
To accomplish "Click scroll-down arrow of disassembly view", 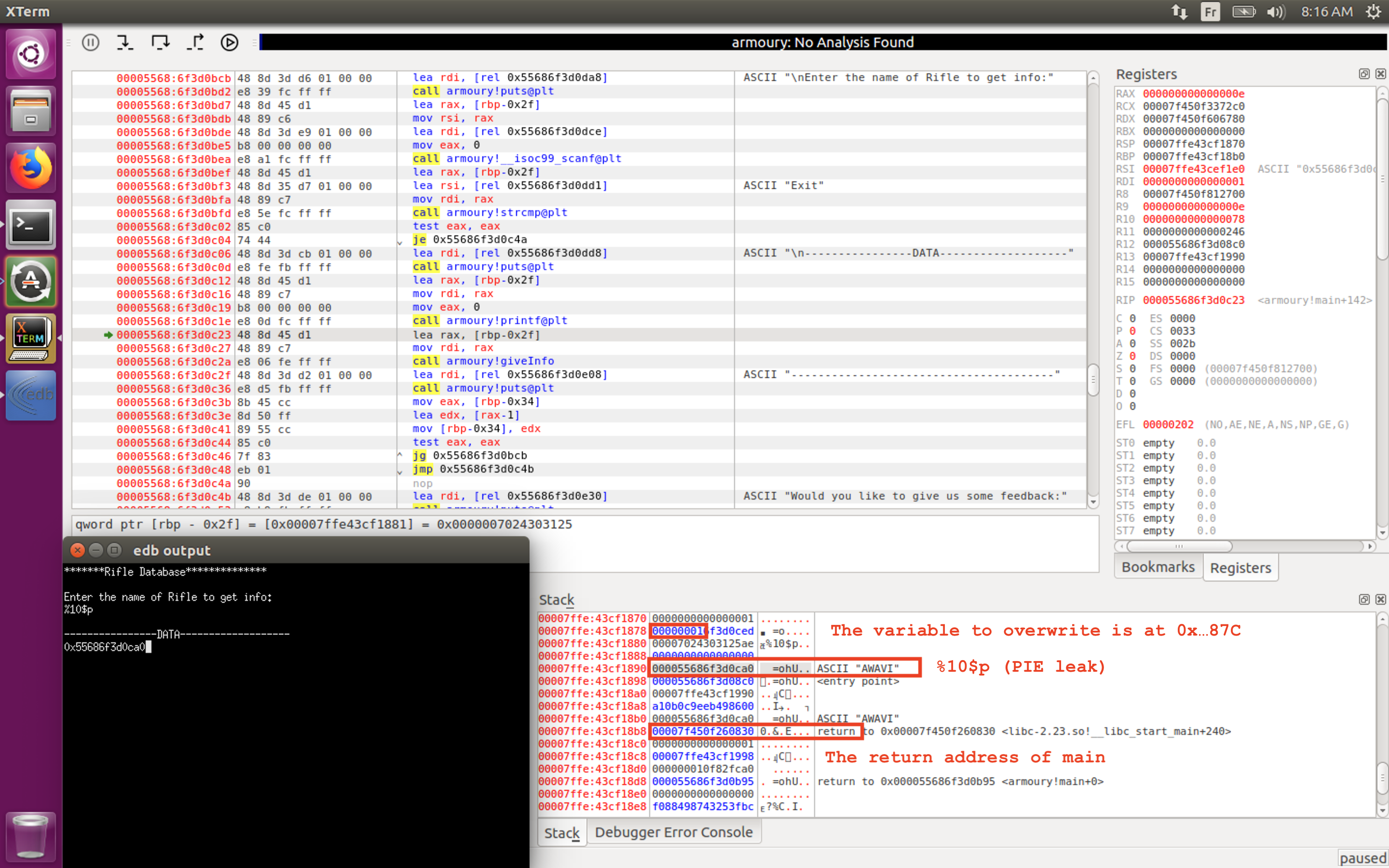I will click(1093, 502).
